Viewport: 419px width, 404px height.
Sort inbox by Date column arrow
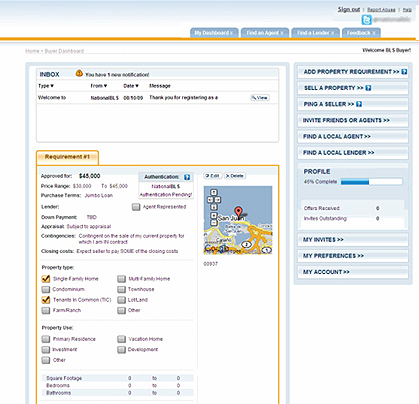click(137, 86)
